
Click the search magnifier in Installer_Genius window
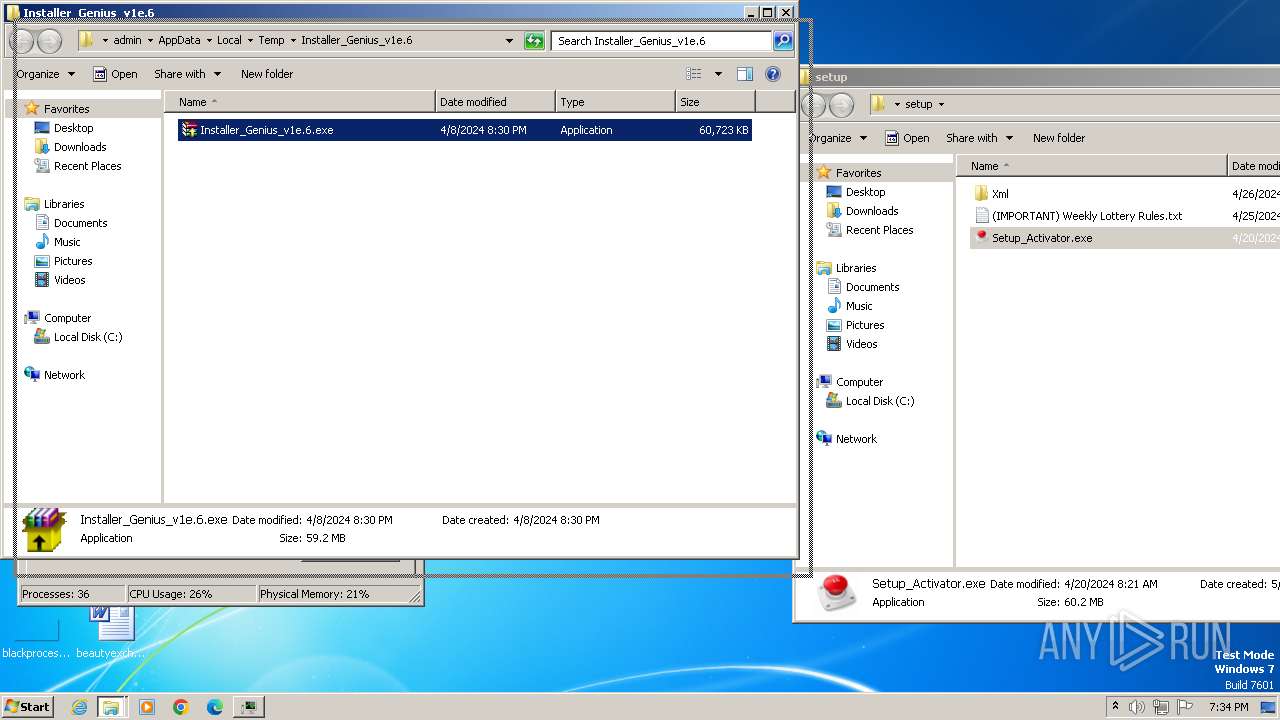click(783, 41)
